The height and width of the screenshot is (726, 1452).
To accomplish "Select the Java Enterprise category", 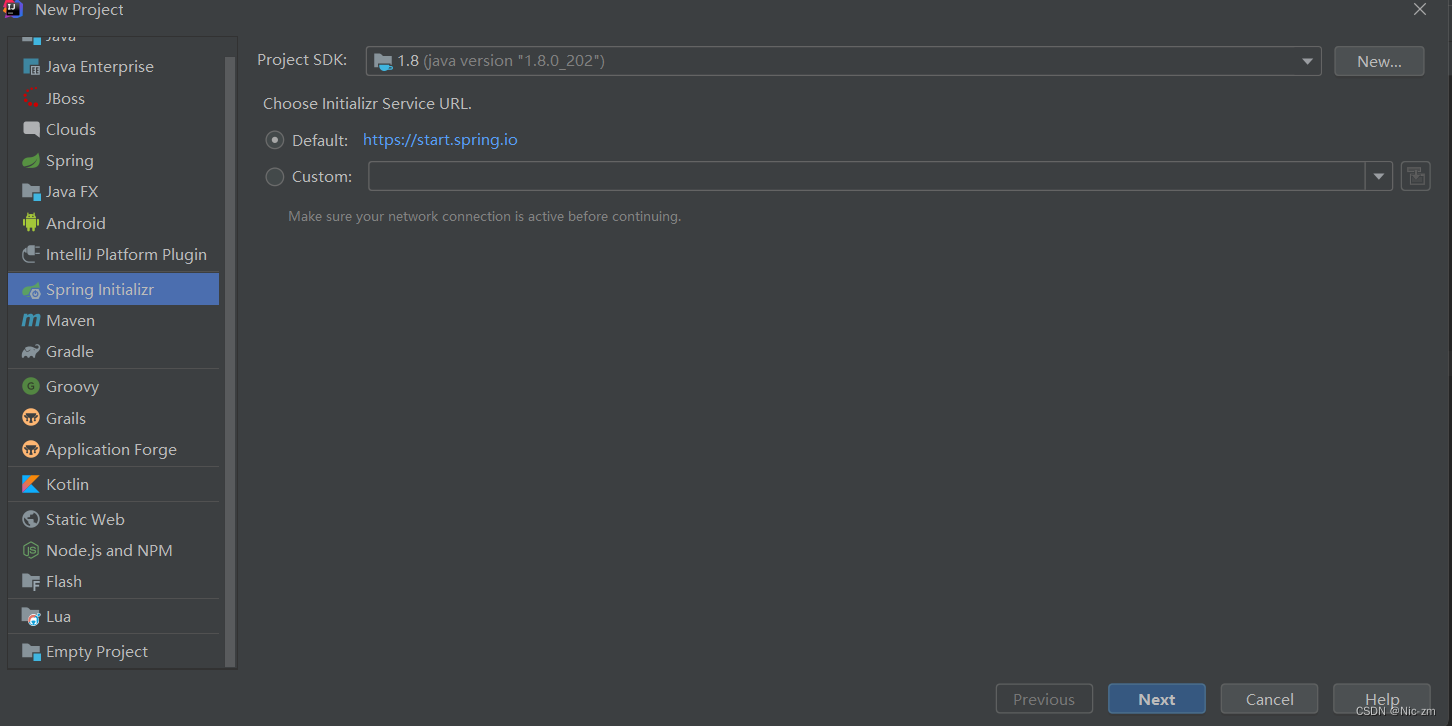I will pos(99,66).
